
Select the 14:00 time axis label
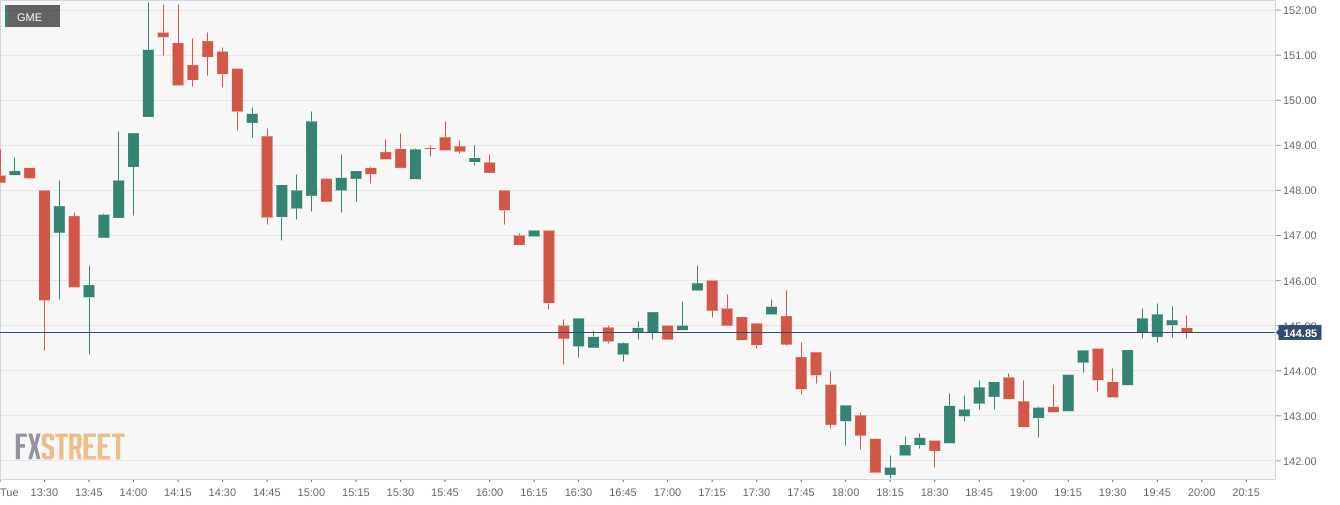[133, 492]
